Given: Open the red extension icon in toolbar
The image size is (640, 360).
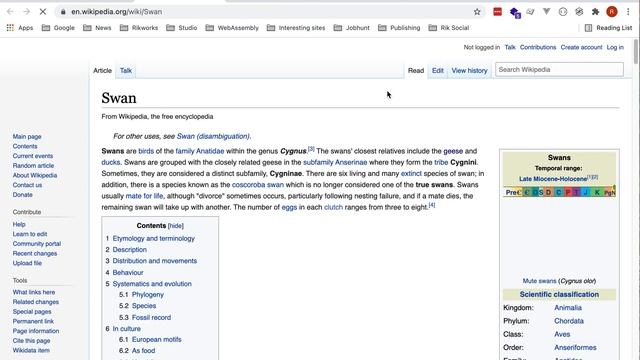Looking at the screenshot, I should pos(498,12).
